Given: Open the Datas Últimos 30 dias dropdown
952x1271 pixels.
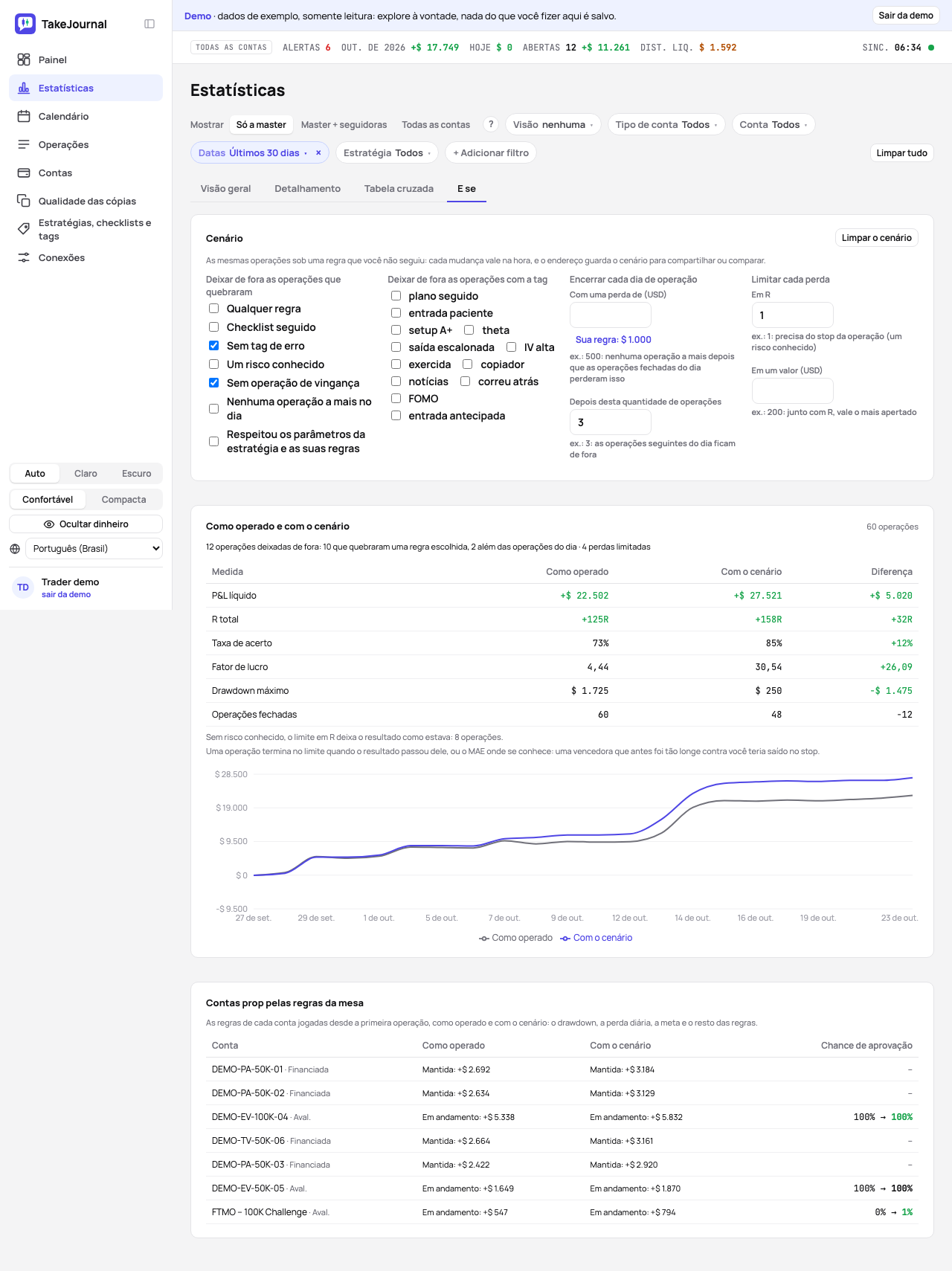Looking at the screenshot, I should tap(252, 152).
